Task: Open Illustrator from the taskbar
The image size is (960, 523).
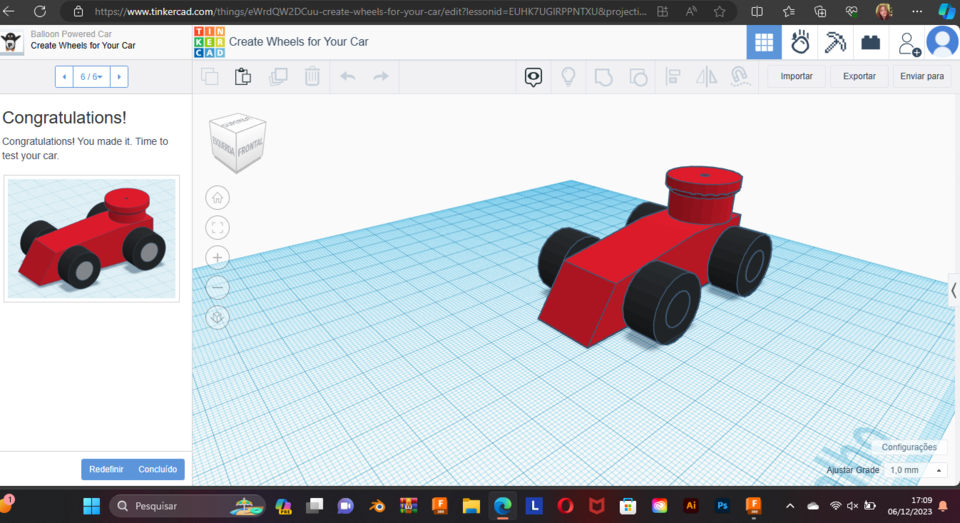Action: tap(691, 506)
